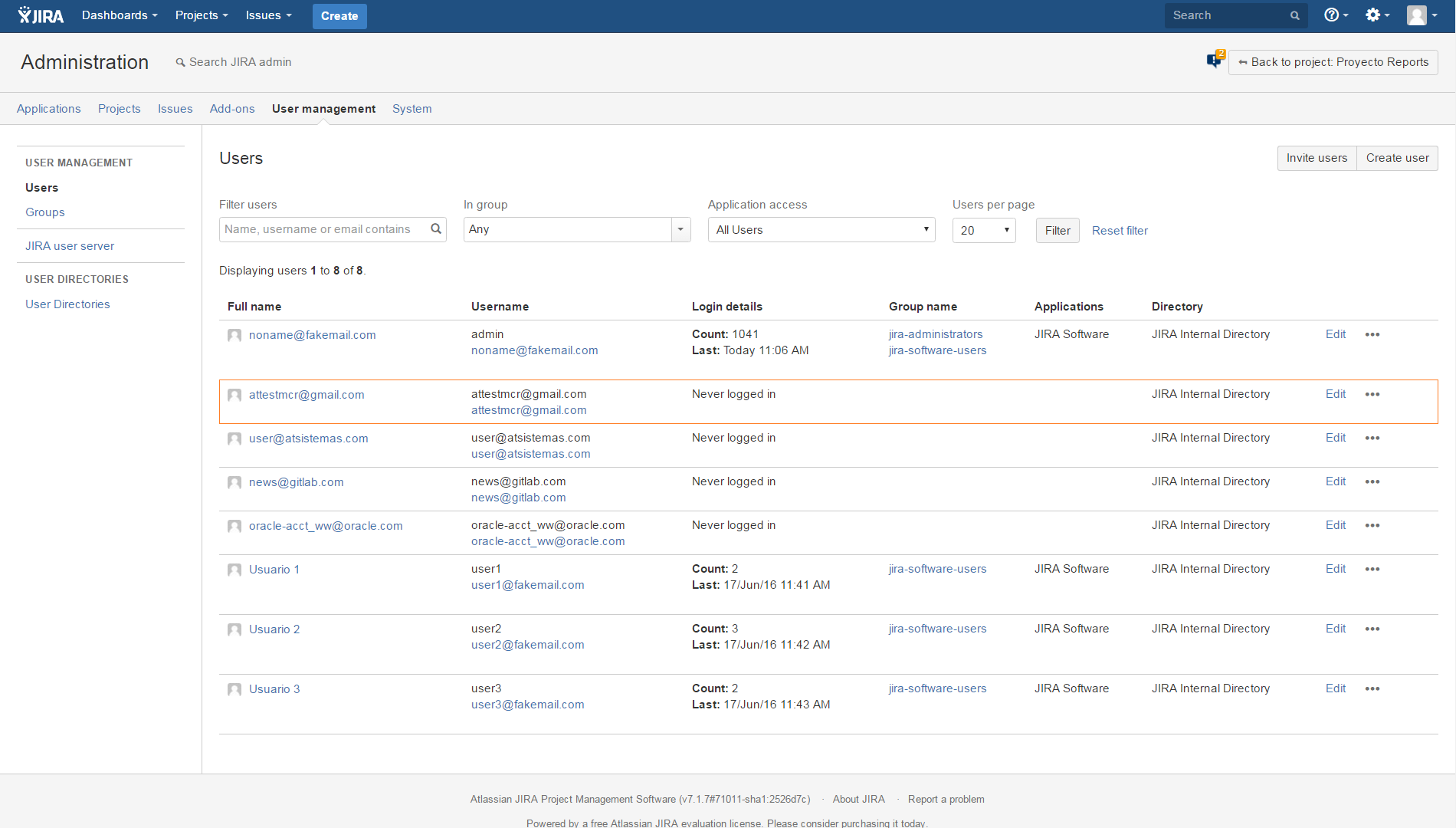Viewport: 1456px width, 828px height.
Task: Focus the header Search field
Action: point(1236,15)
